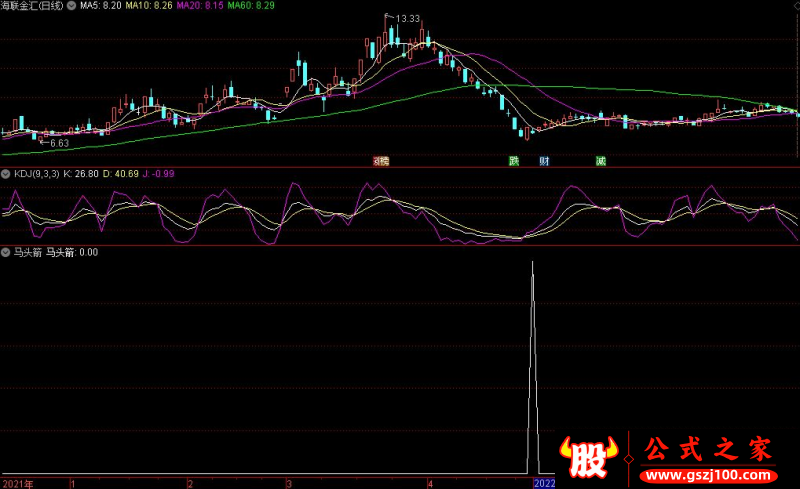The width and height of the screenshot is (800, 489).
Task: Click the red 股 bull logo
Action: [588, 456]
